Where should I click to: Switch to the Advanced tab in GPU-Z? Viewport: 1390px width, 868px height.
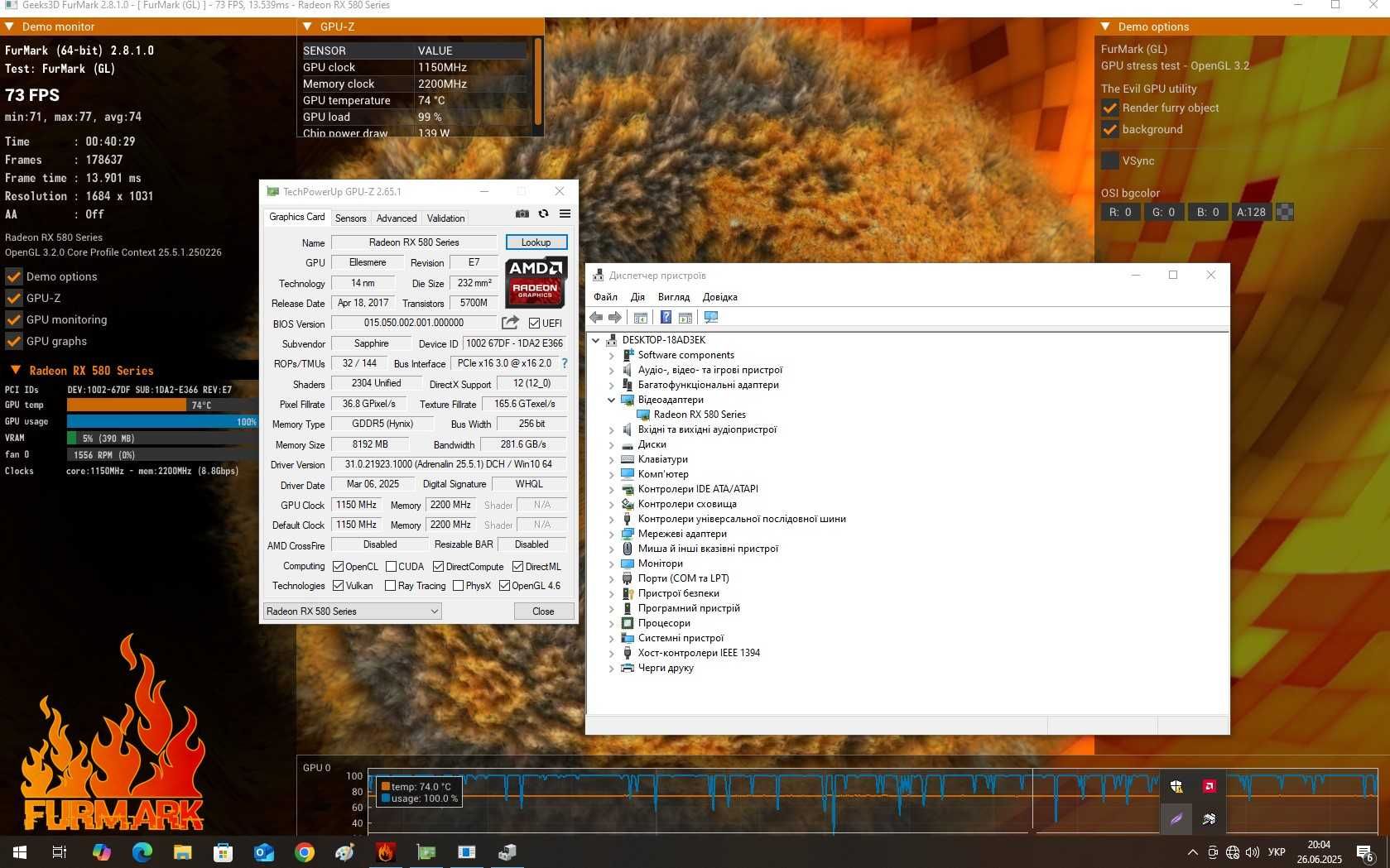(397, 218)
